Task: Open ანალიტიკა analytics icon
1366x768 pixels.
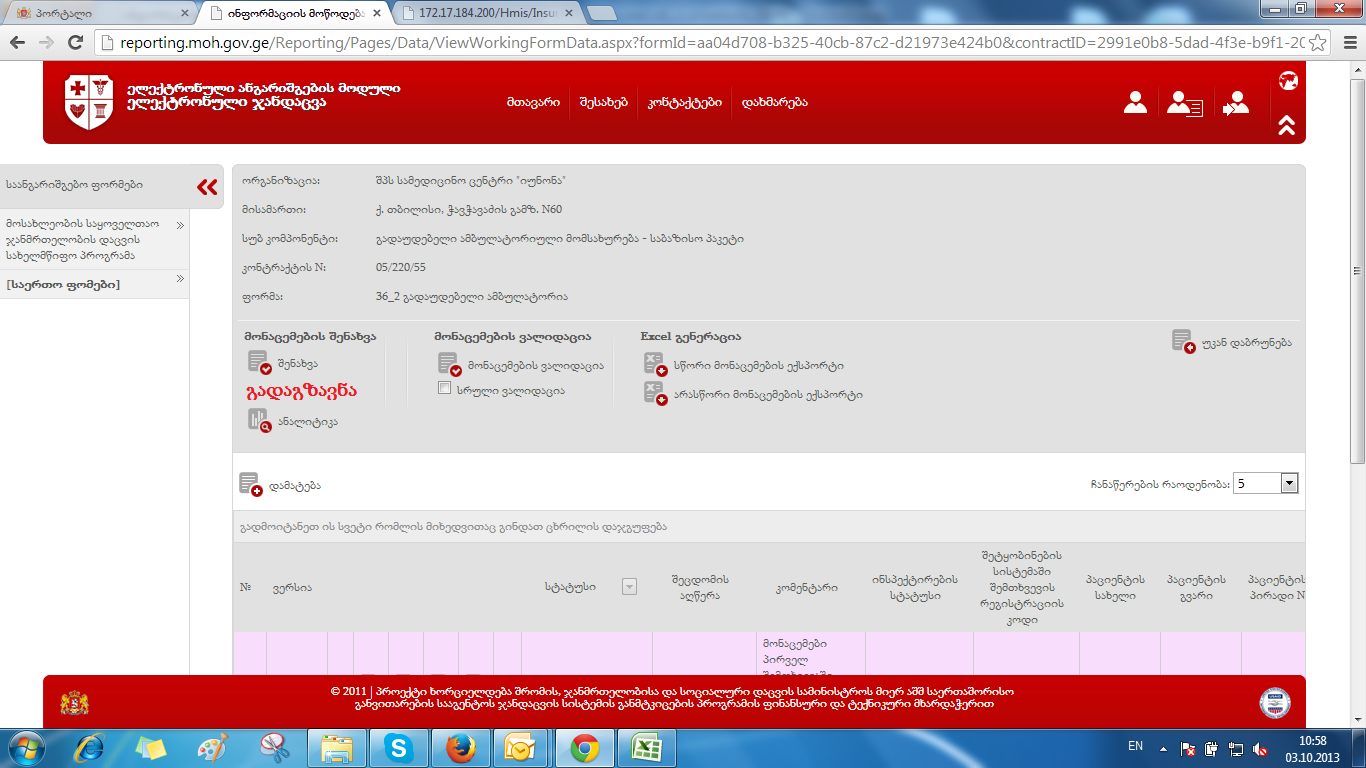Action: coord(258,421)
